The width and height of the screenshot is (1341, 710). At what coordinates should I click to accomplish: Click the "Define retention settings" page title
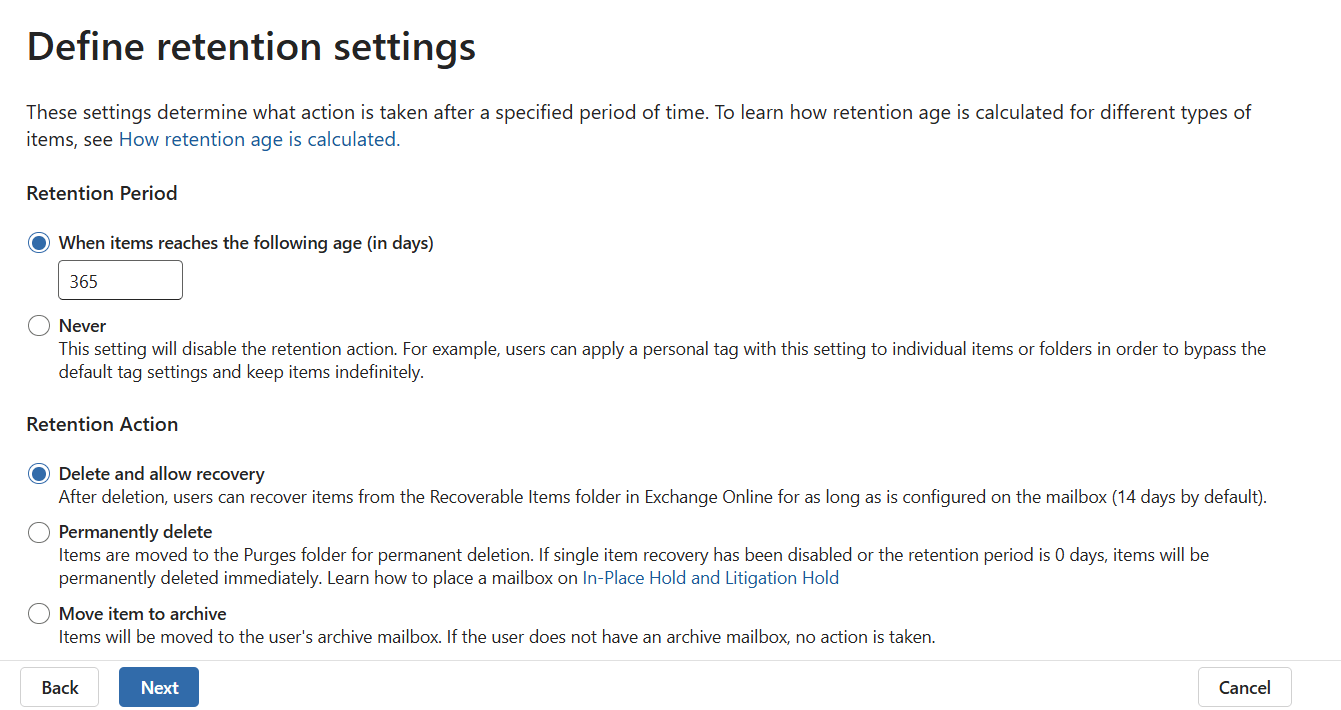coord(251,46)
